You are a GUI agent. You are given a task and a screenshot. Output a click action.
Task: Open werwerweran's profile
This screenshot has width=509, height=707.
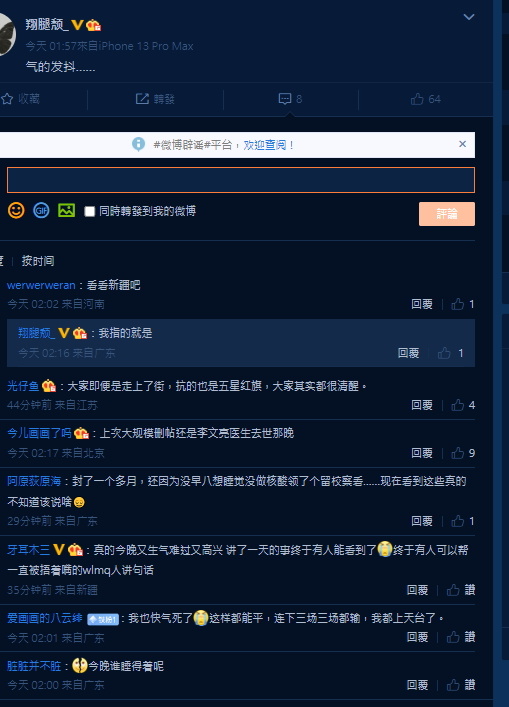click(x=41, y=285)
